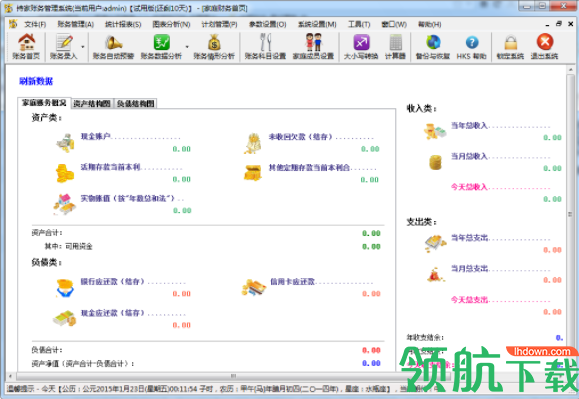579x399 pixels.
Task: Click the coin stack icon beside 活期存款当前本利
Action: coord(65,173)
